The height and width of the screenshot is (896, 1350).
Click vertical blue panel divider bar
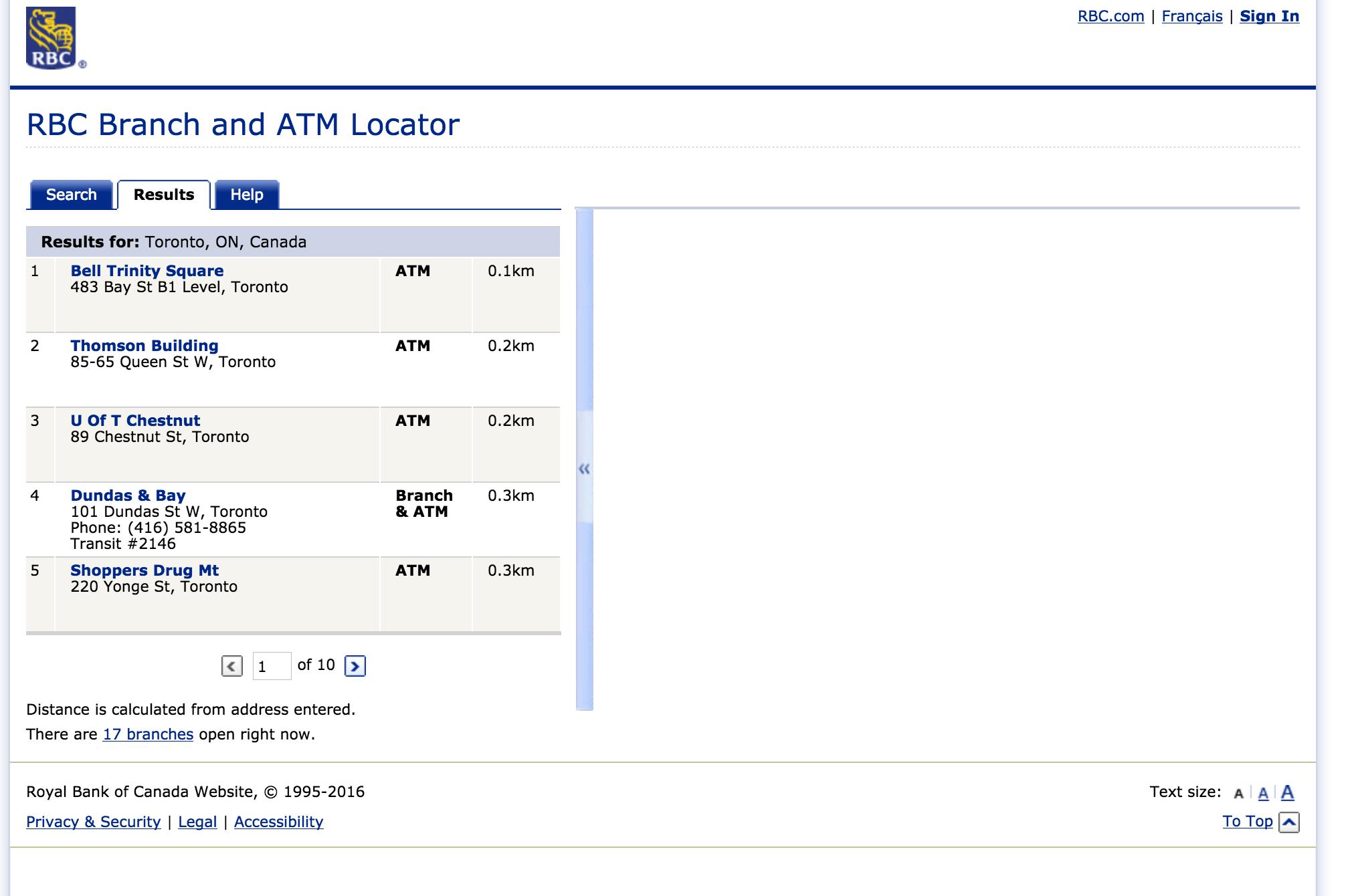584,308
